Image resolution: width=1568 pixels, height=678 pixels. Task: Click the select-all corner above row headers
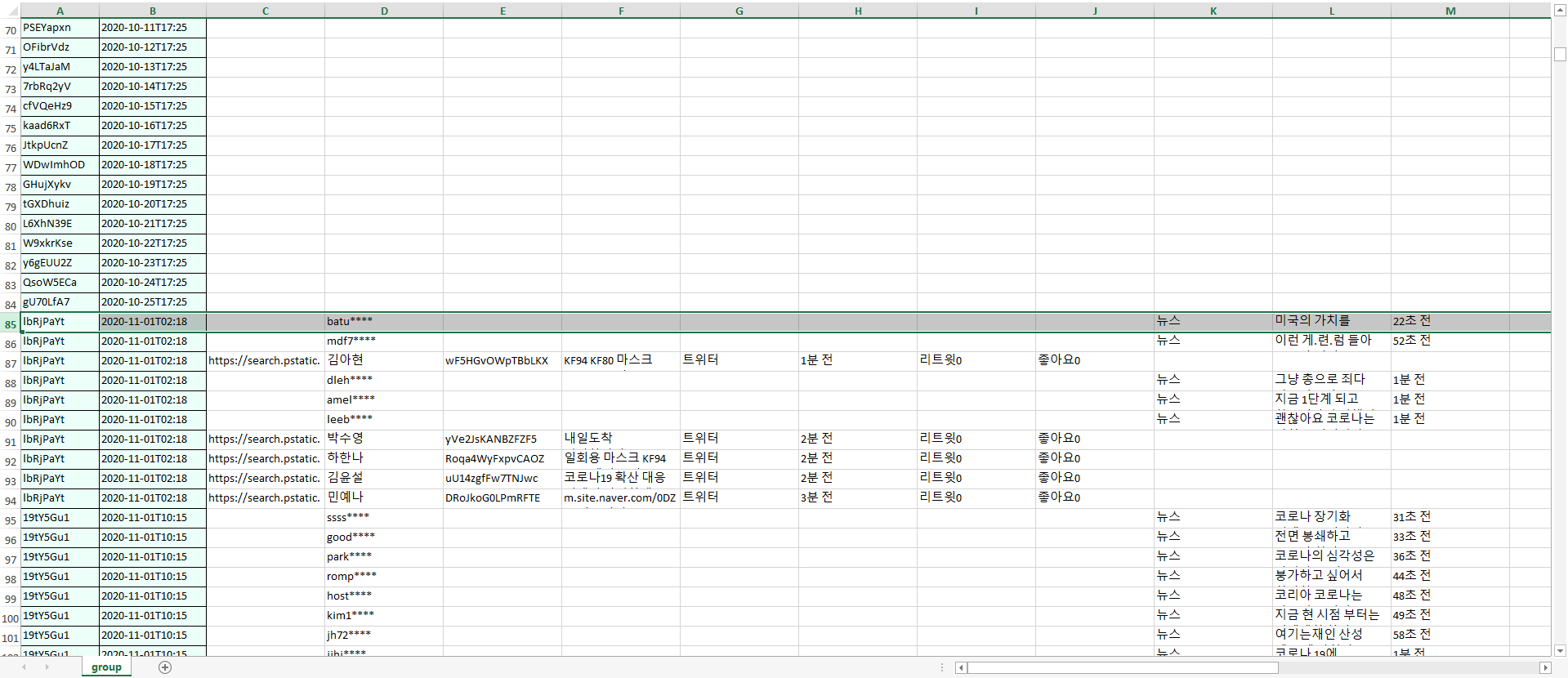[10, 11]
